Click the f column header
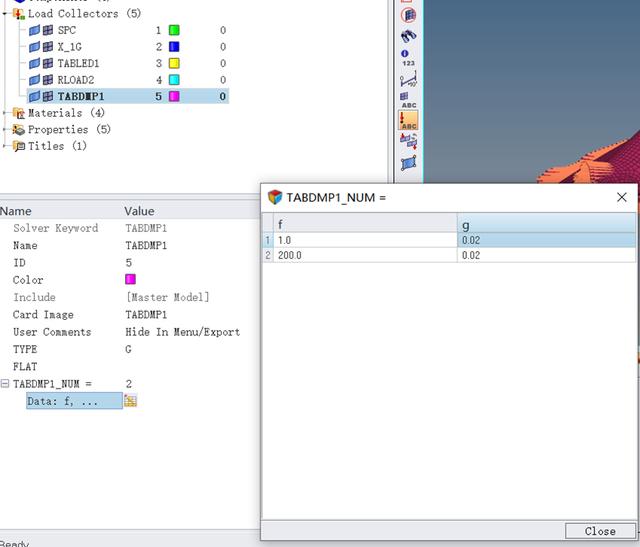 pos(365,223)
